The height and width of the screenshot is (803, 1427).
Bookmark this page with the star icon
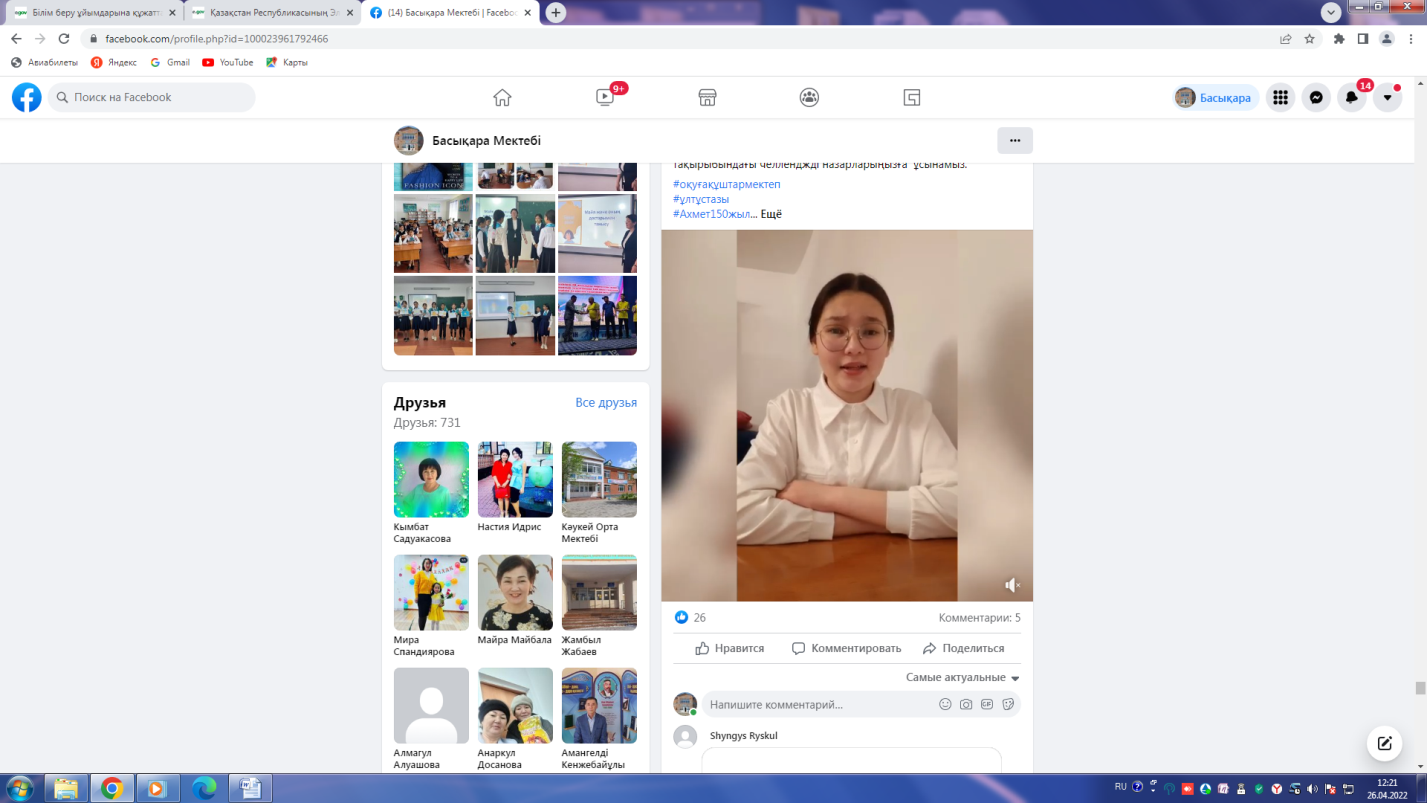click(1310, 39)
